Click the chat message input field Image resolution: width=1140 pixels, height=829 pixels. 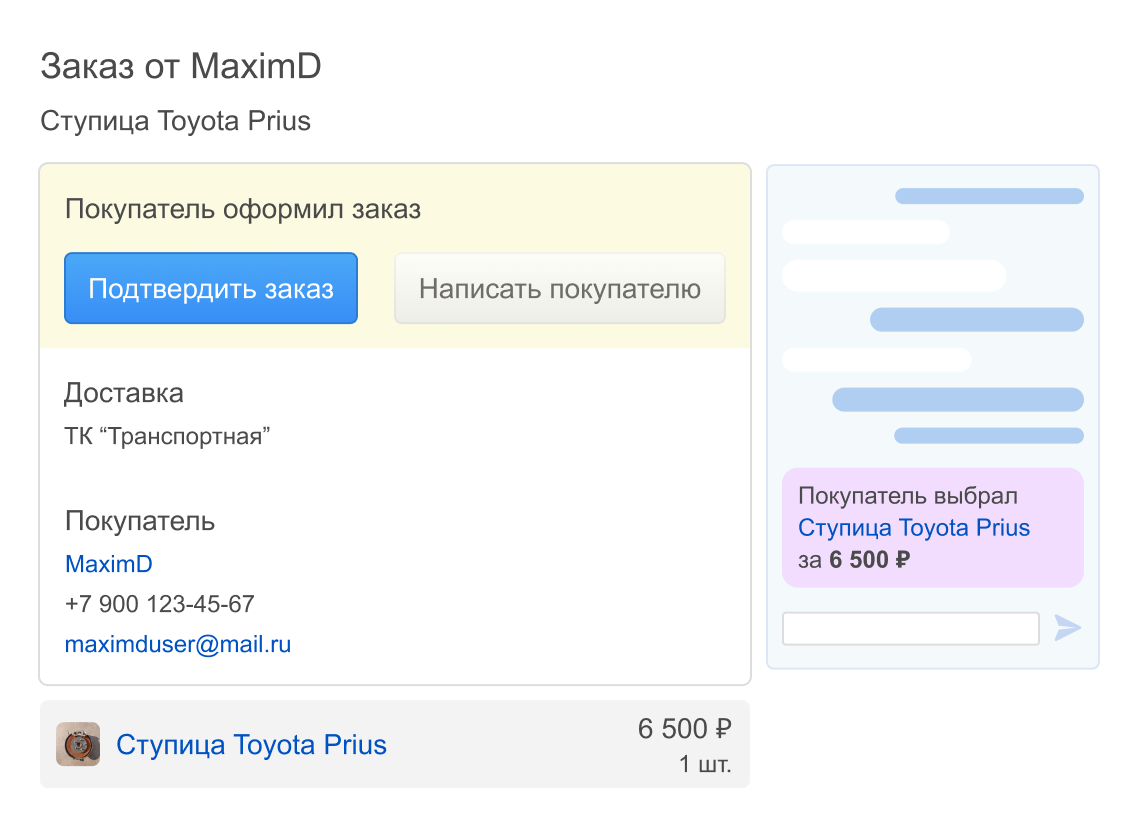click(x=910, y=628)
